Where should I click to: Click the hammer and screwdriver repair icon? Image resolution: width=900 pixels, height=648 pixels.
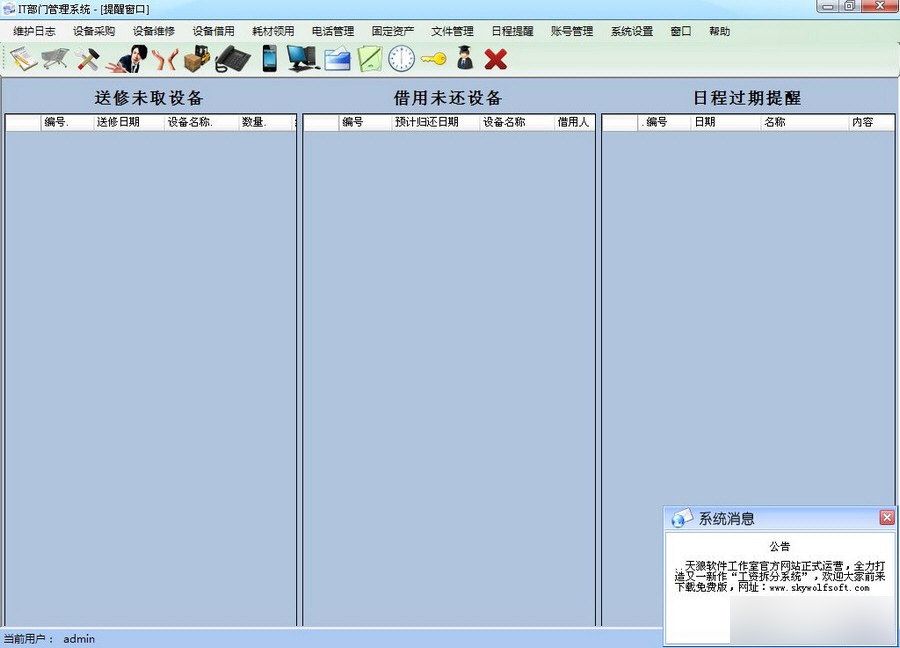(x=89, y=58)
